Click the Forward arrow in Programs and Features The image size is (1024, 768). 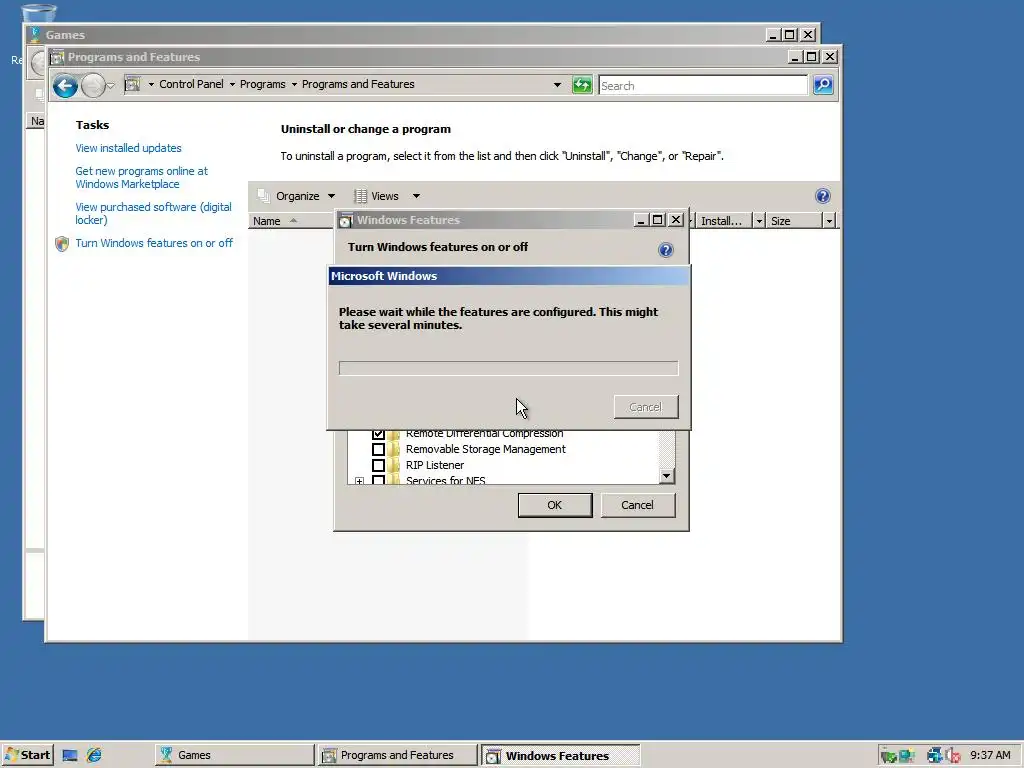click(x=93, y=86)
